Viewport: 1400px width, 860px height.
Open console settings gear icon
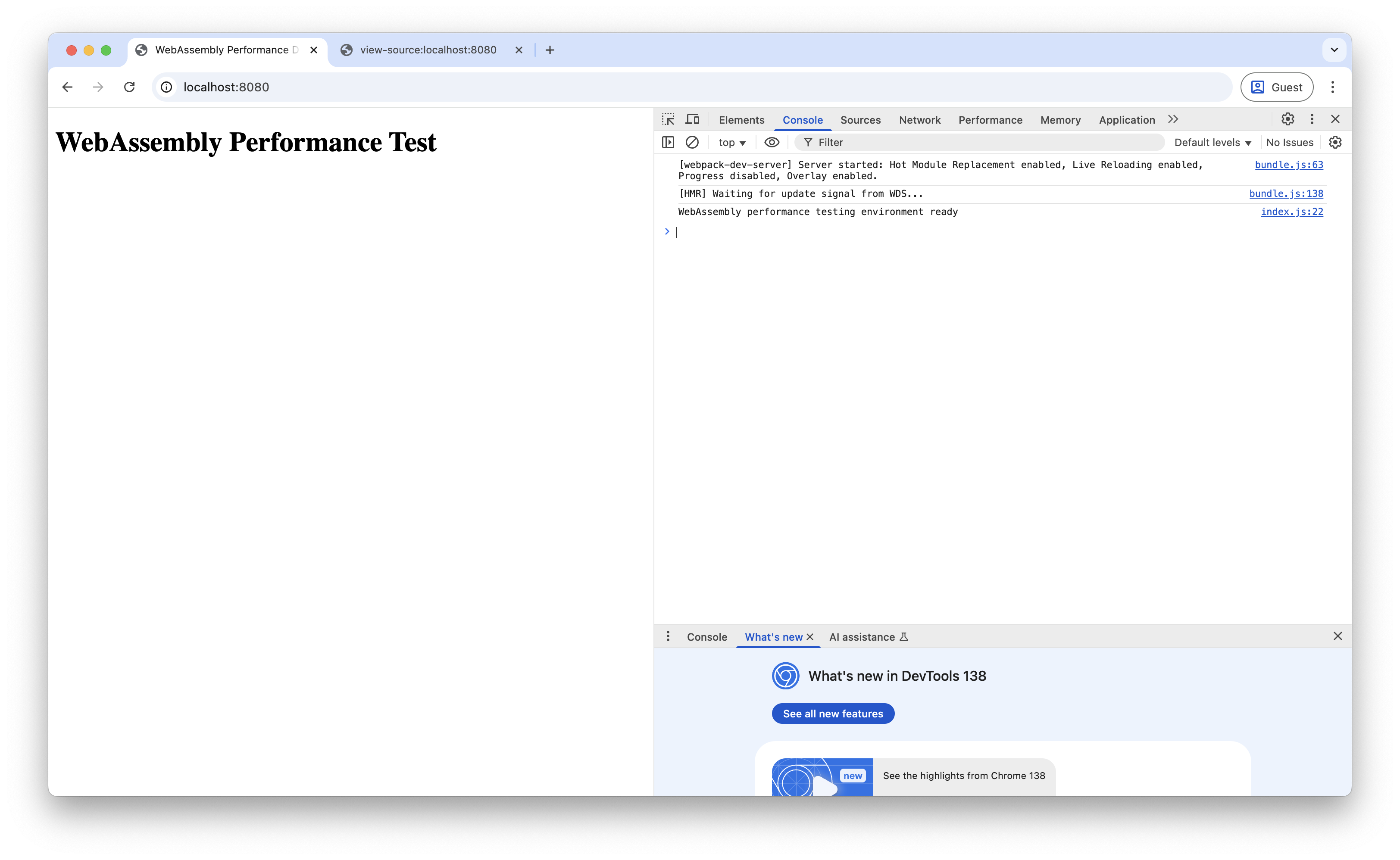point(1334,142)
